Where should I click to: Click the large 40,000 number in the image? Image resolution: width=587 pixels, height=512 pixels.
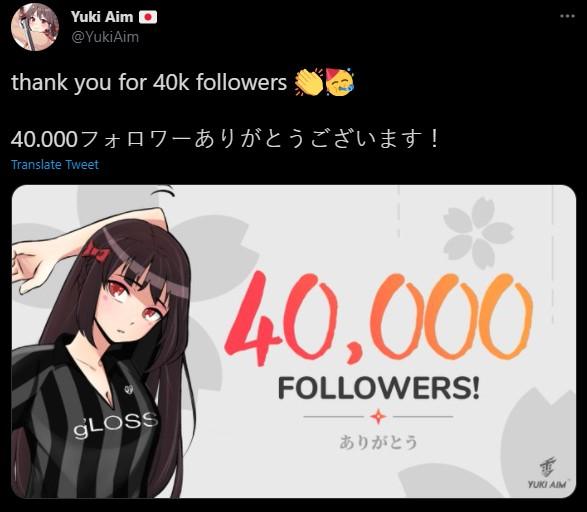pos(378,319)
